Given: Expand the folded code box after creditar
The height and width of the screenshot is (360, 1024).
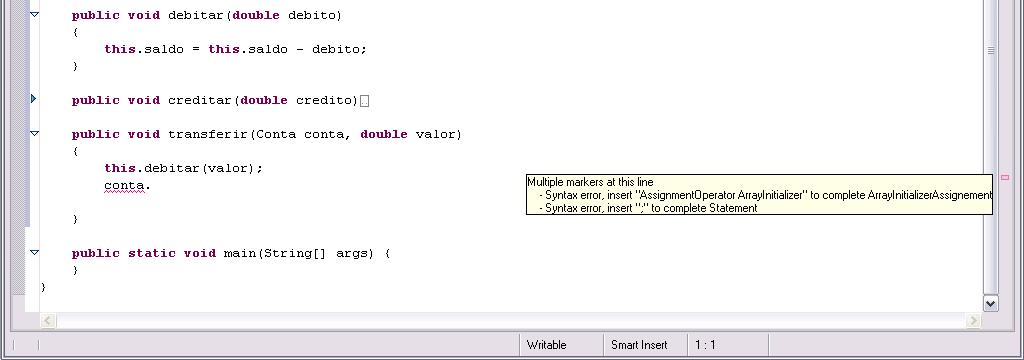Looking at the screenshot, I should coord(365,101).
